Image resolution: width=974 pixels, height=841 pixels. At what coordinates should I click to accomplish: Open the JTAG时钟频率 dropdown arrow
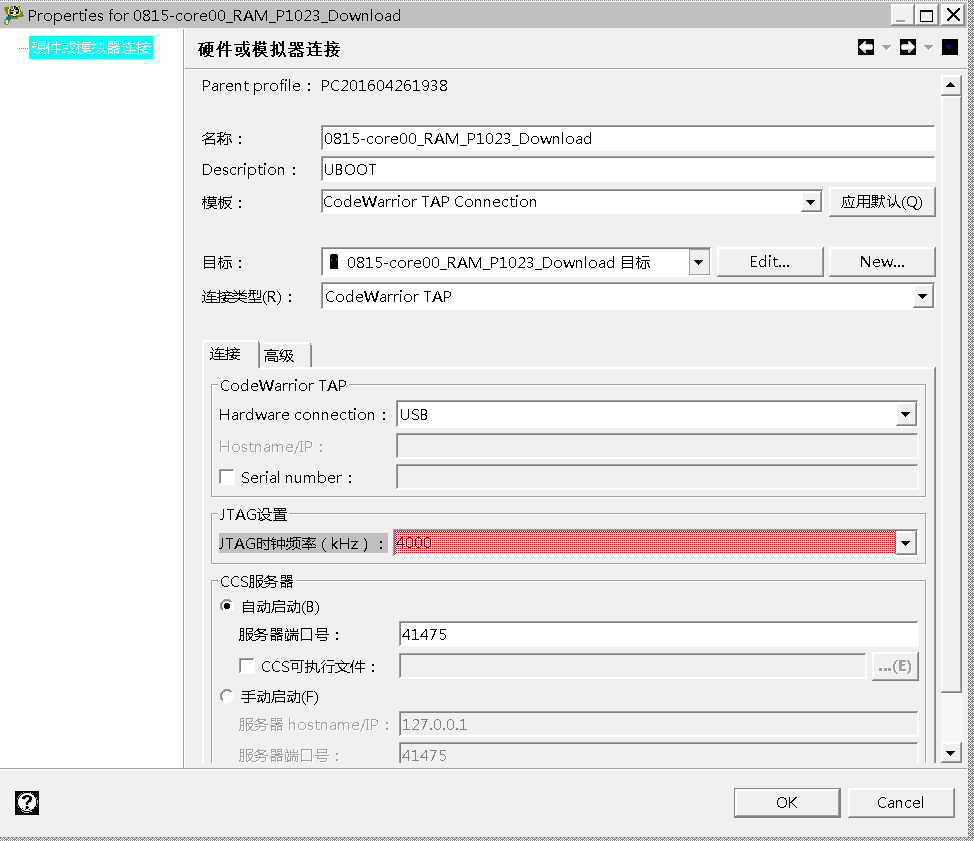click(x=906, y=543)
